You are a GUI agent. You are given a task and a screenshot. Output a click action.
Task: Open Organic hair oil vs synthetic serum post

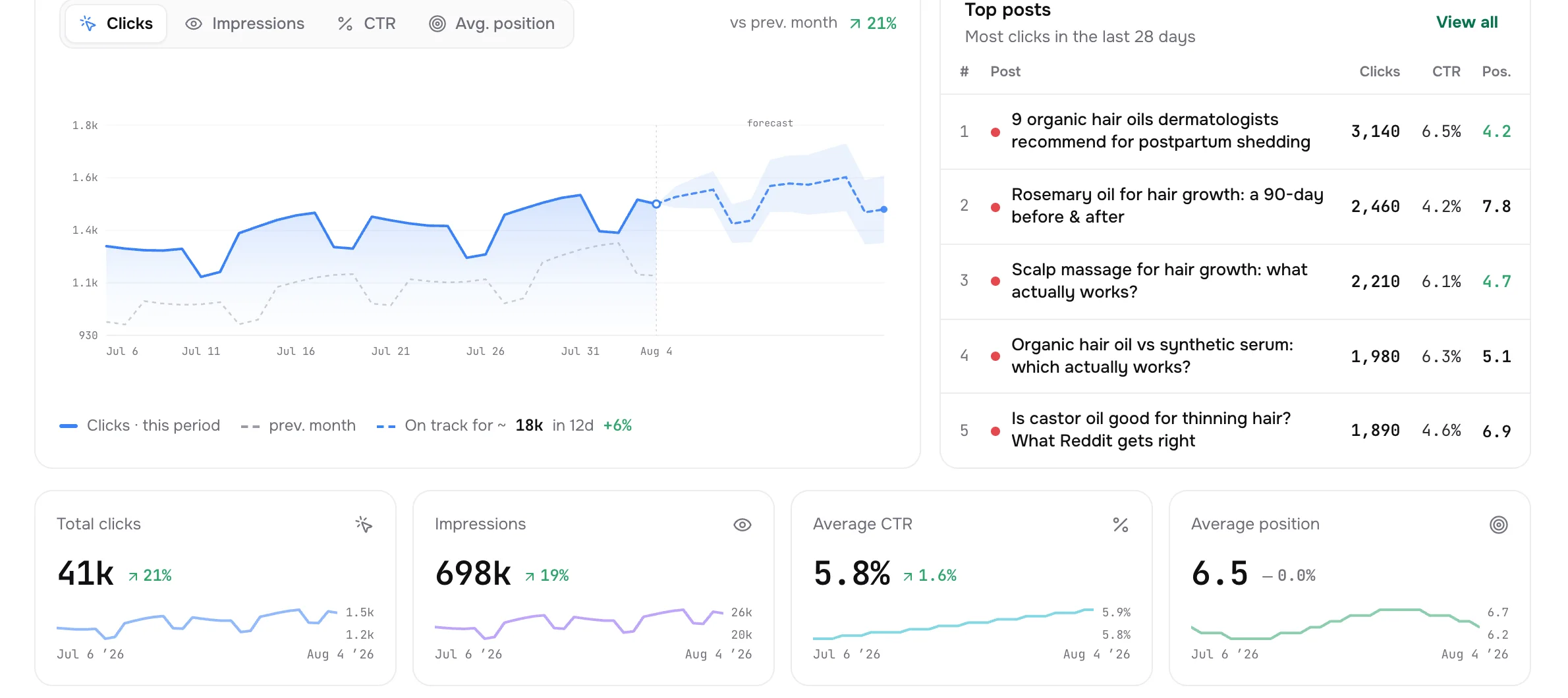(1152, 356)
